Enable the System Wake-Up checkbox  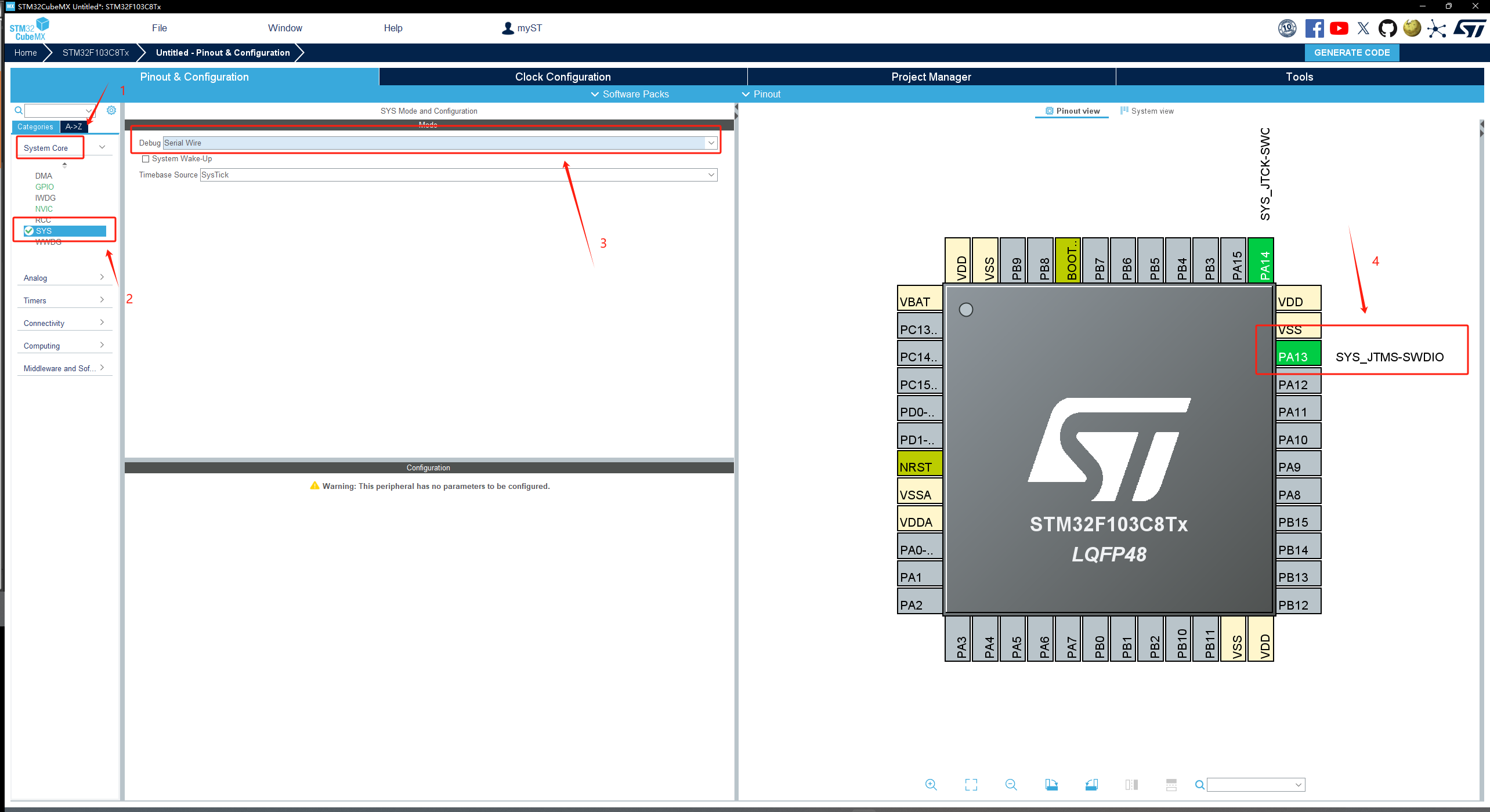(x=146, y=158)
